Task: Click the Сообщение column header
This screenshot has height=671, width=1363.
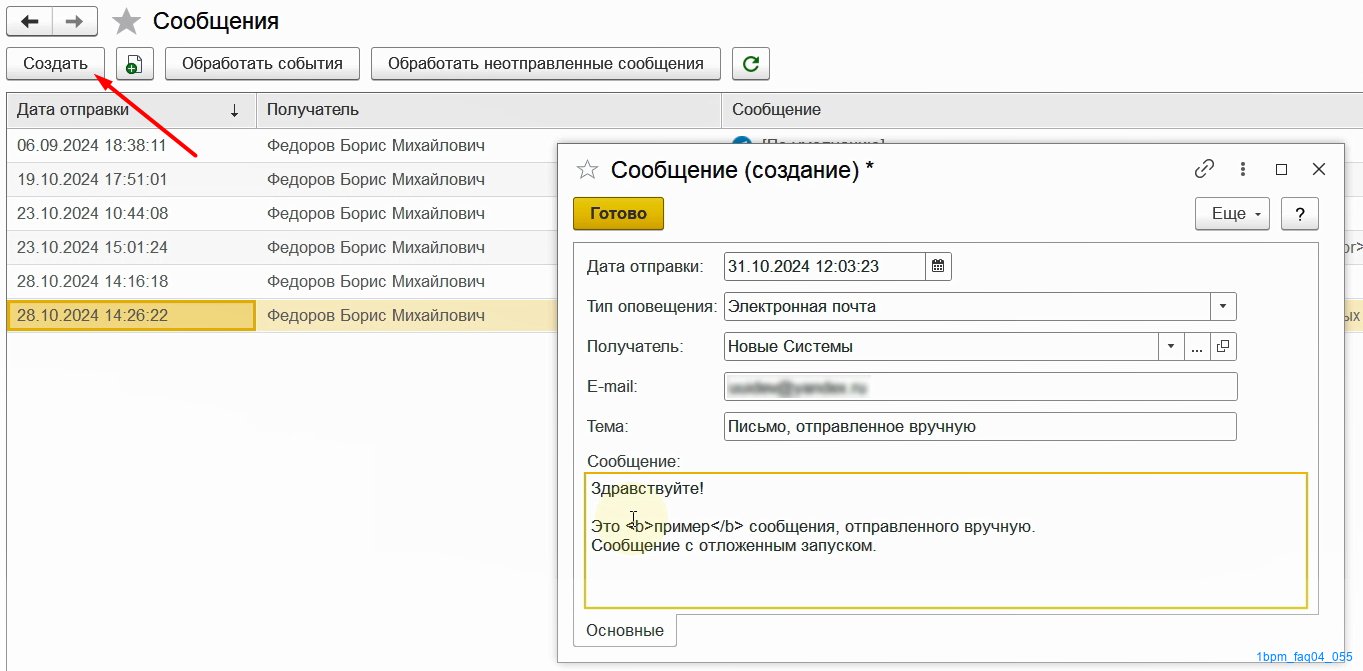Action: [x=1042, y=110]
